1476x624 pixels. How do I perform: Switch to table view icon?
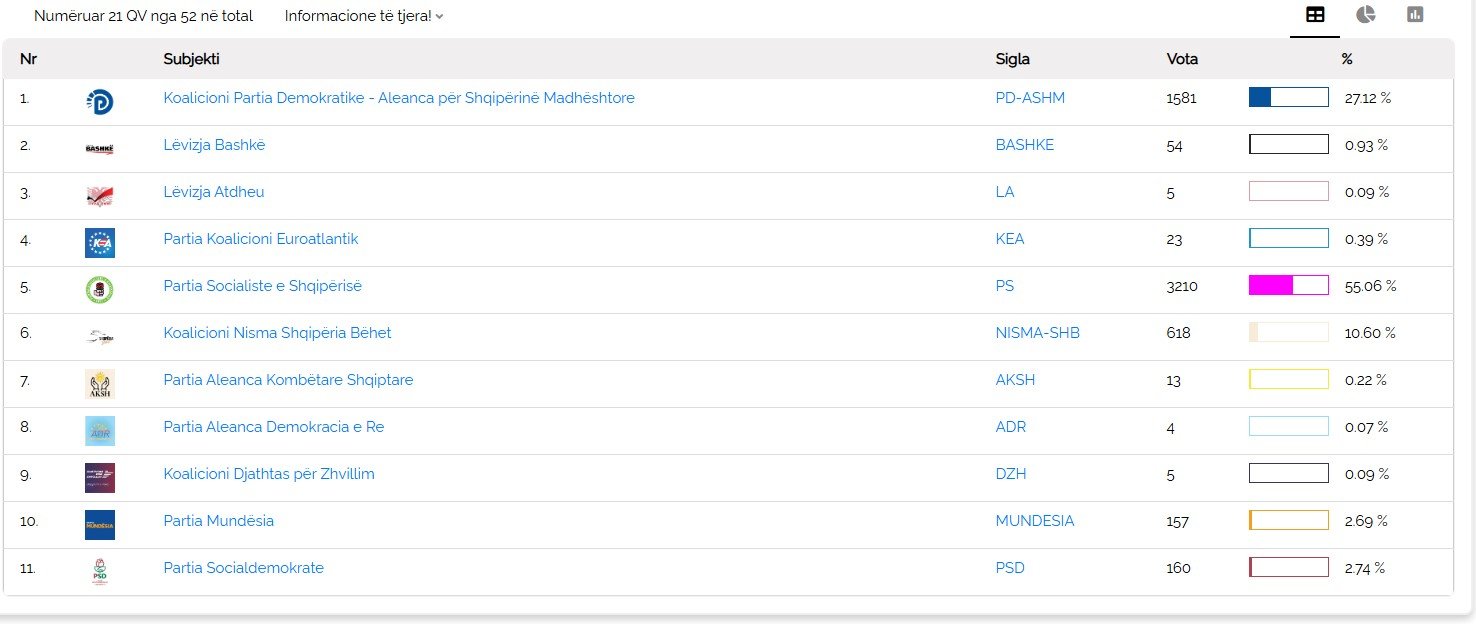1315,15
